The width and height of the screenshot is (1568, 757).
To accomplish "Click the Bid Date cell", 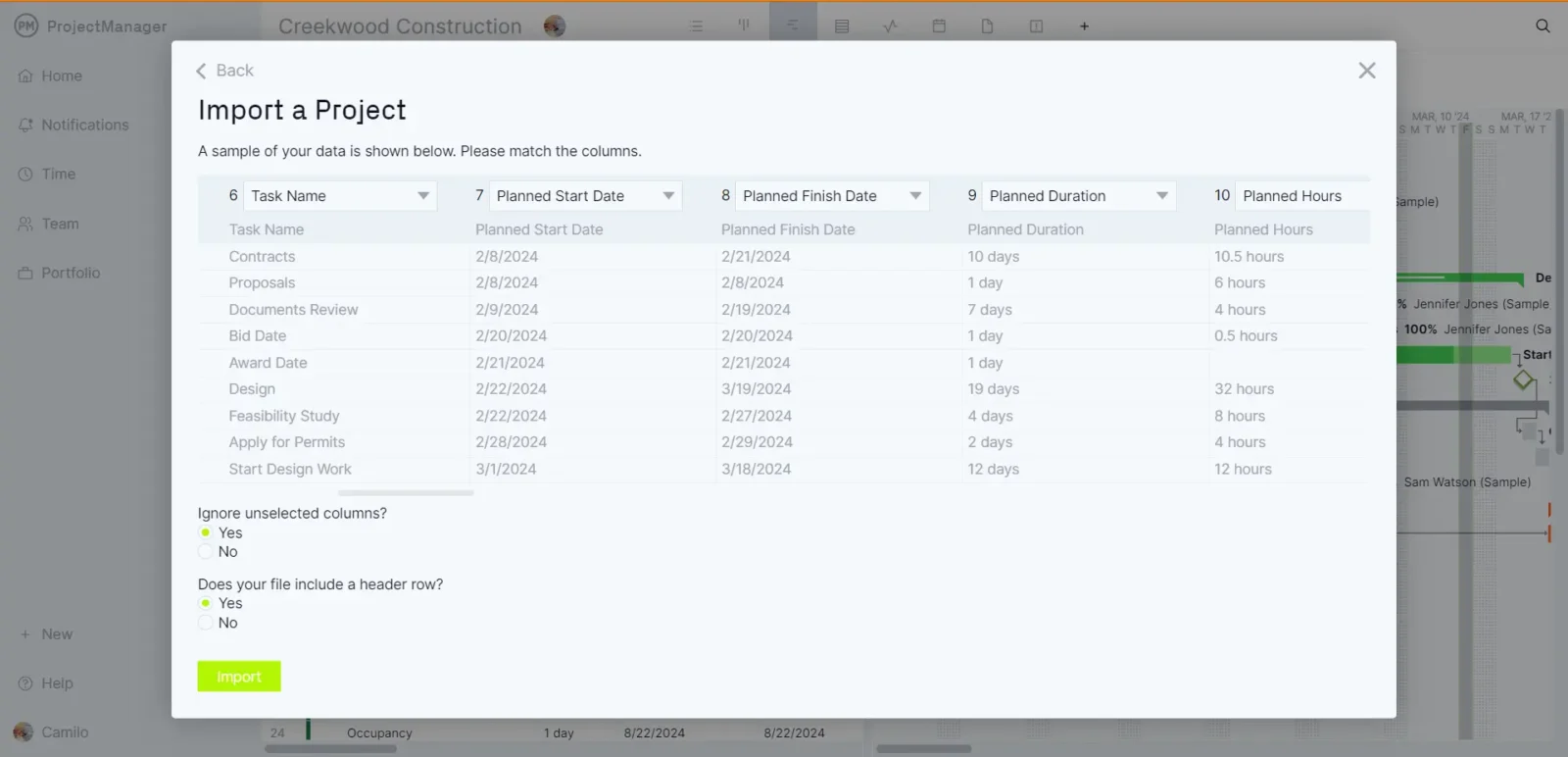I will [x=258, y=335].
